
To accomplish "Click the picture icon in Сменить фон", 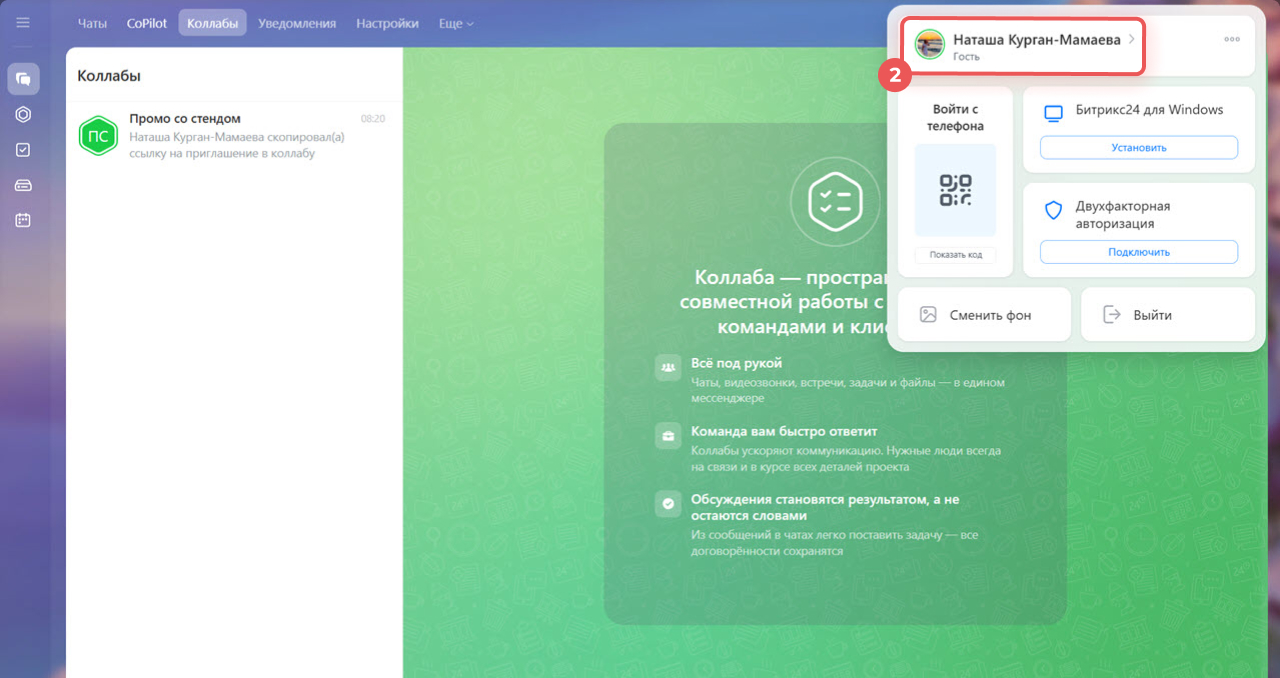I will pyautogui.click(x=928, y=314).
